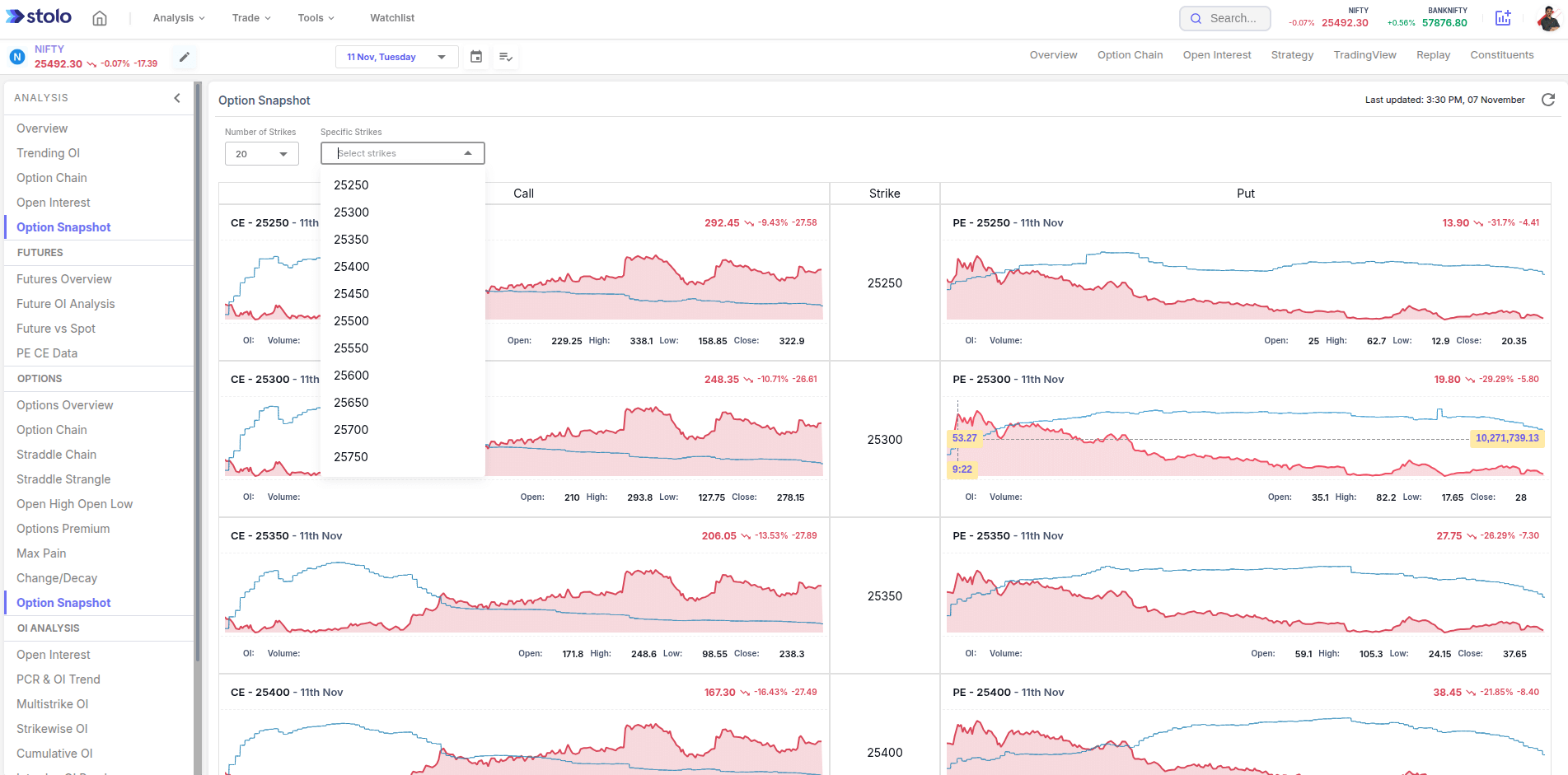The height and width of the screenshot is (775, 1568).
Task: Open Watchlist in the top navigation
Action: pyautogui.click(x=392, y=18)
